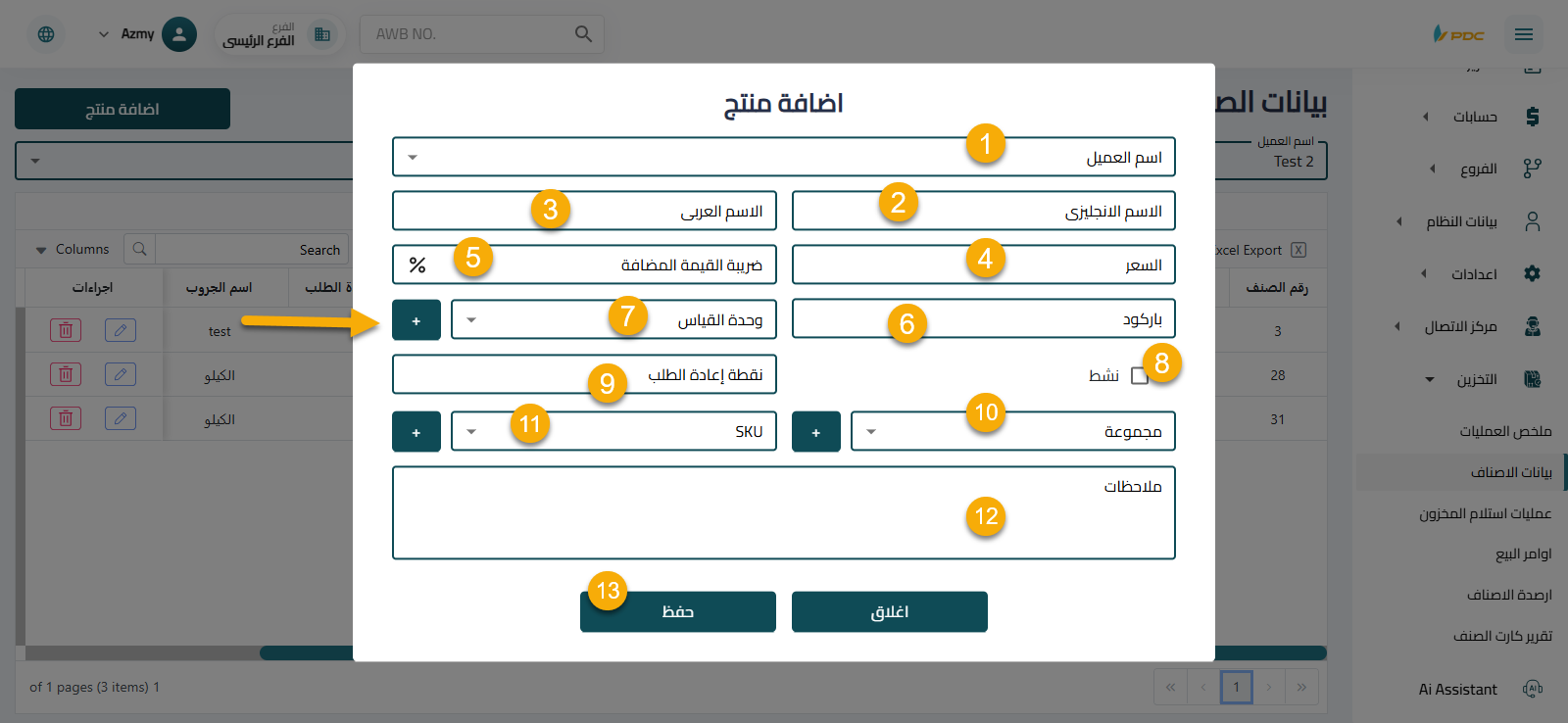Click the table Search input field
This screenshot has height=723, width=1568.
[253, 249]
